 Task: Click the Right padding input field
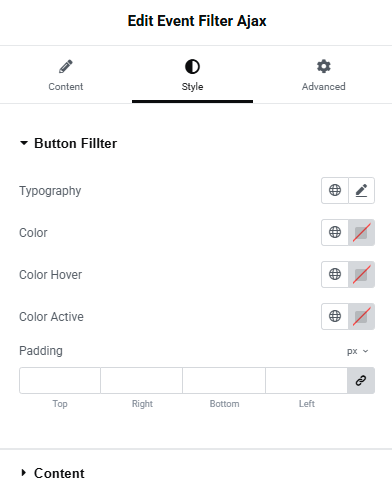pos(142,380)
